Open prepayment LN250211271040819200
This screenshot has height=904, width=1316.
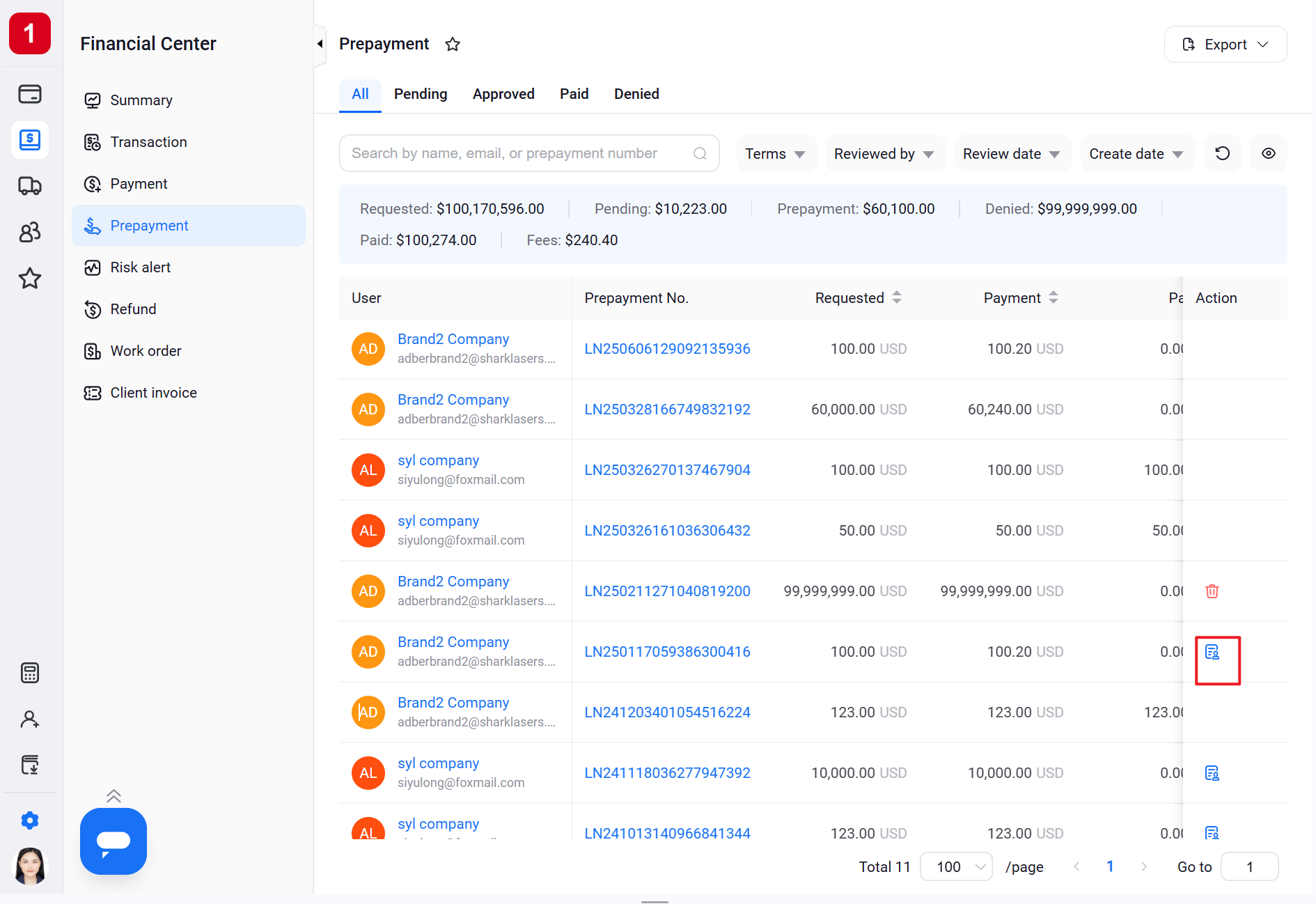click(667, 591)
